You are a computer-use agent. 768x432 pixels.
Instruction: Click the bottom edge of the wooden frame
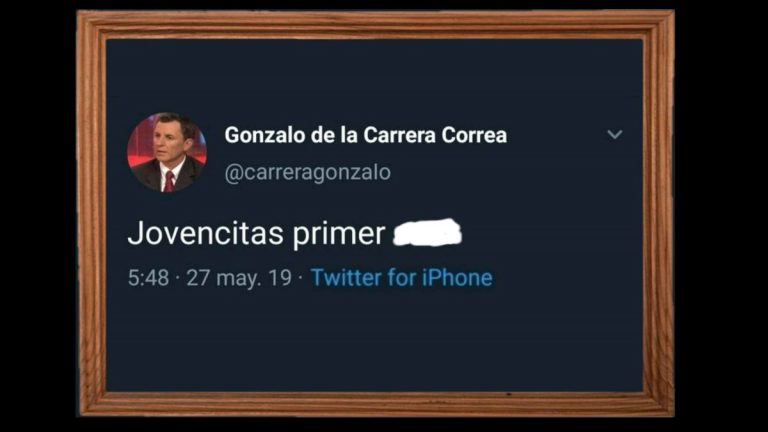375,404
